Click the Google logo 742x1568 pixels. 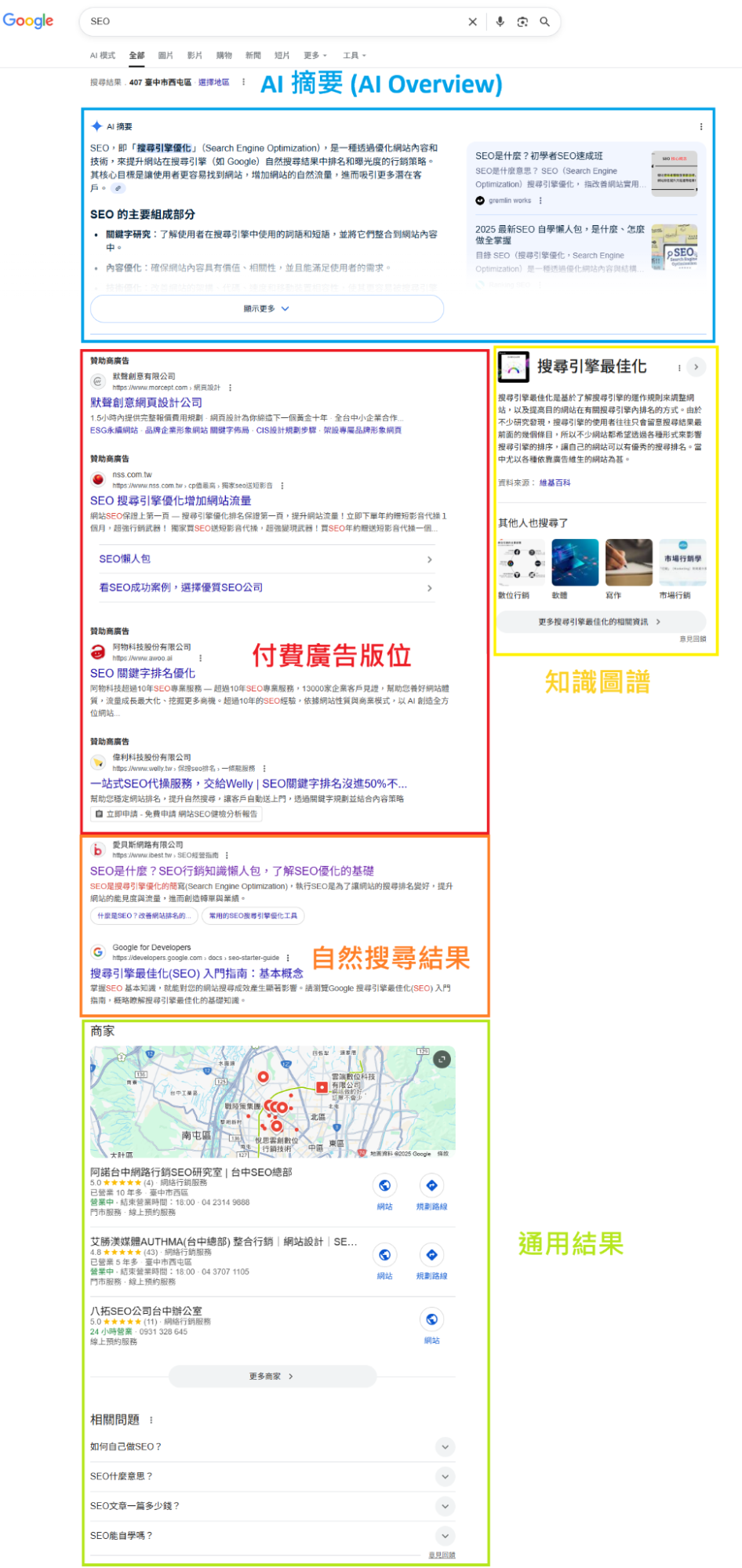point(28,21)
